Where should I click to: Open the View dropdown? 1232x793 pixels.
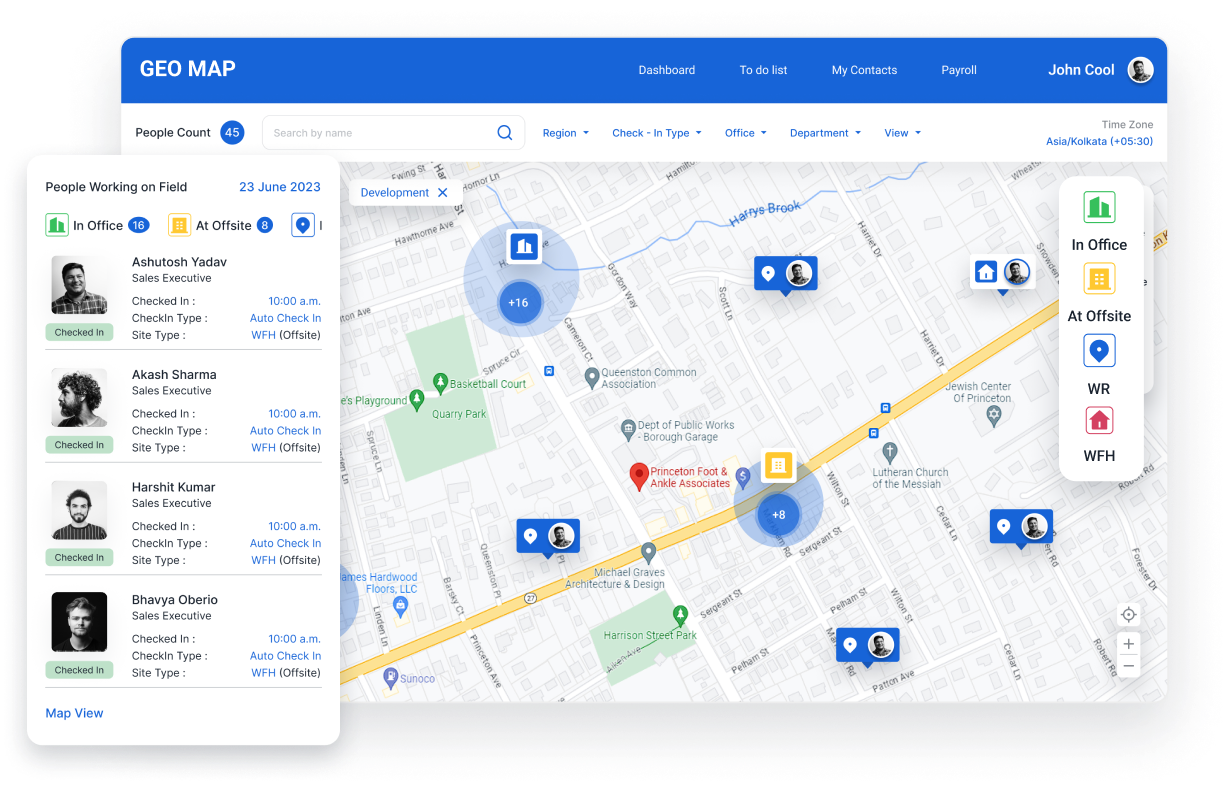coord(903,133)
